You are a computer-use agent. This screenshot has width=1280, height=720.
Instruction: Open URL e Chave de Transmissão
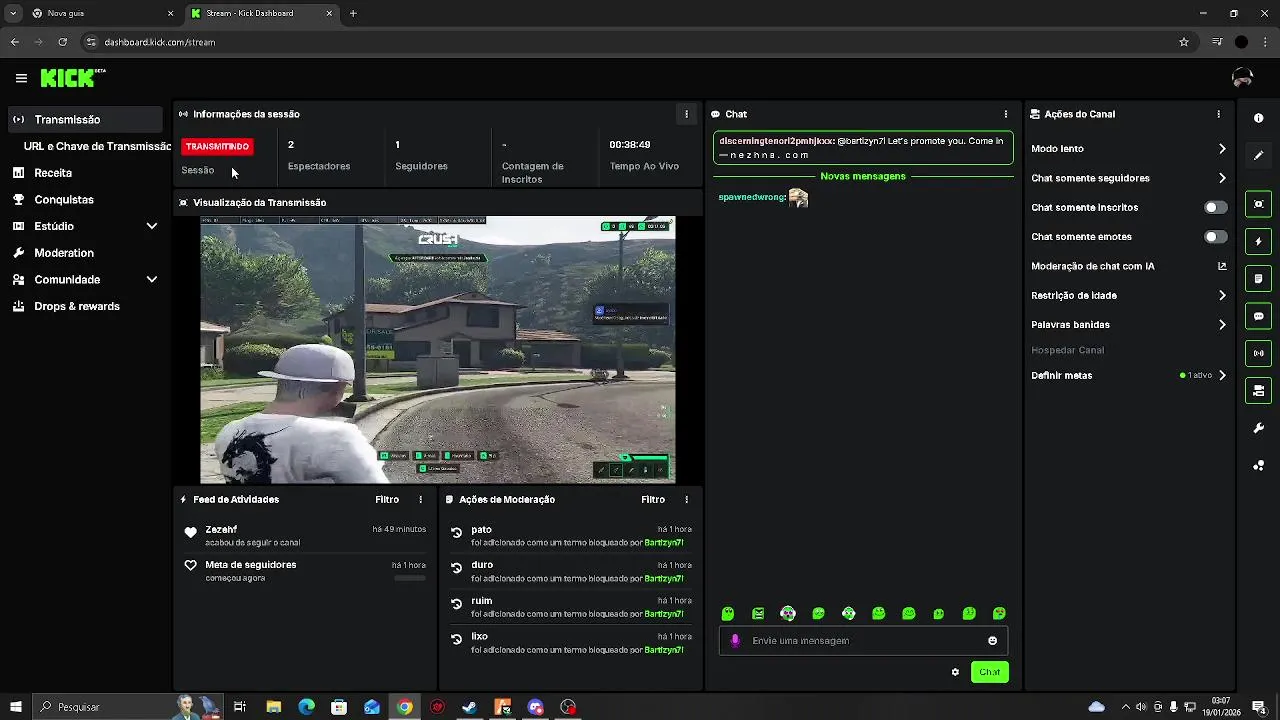(97, 146)
